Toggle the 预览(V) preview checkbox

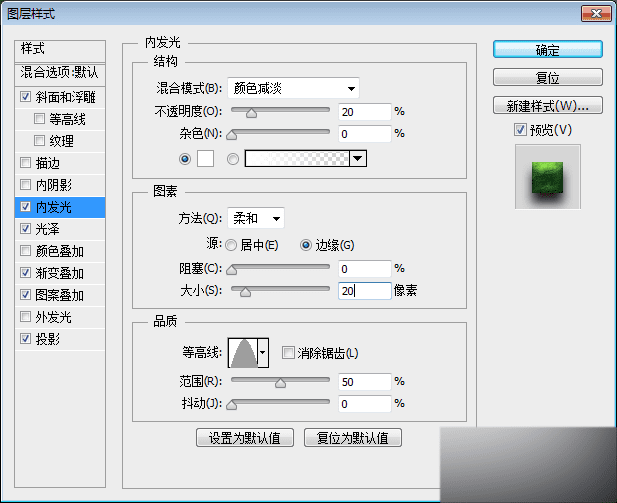point(520,129)
